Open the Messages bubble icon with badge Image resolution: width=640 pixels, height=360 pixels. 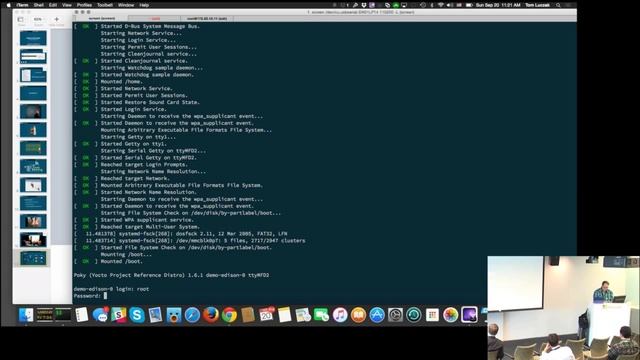(x=100, y=315)
